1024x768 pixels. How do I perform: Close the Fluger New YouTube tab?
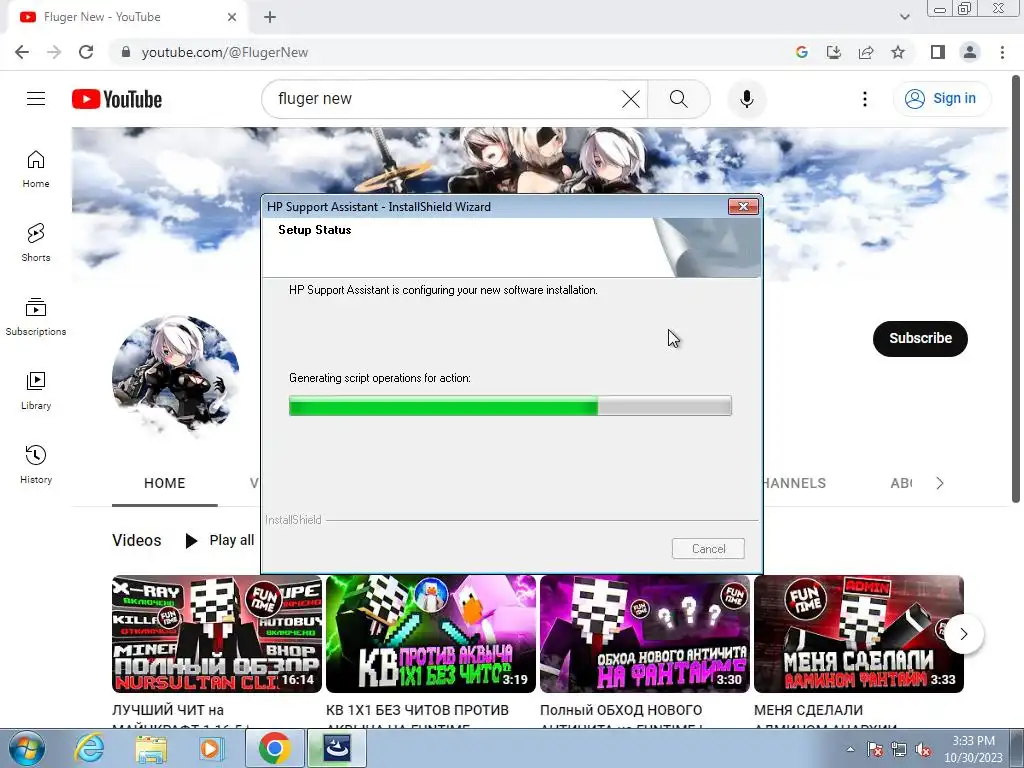point(232,17)
